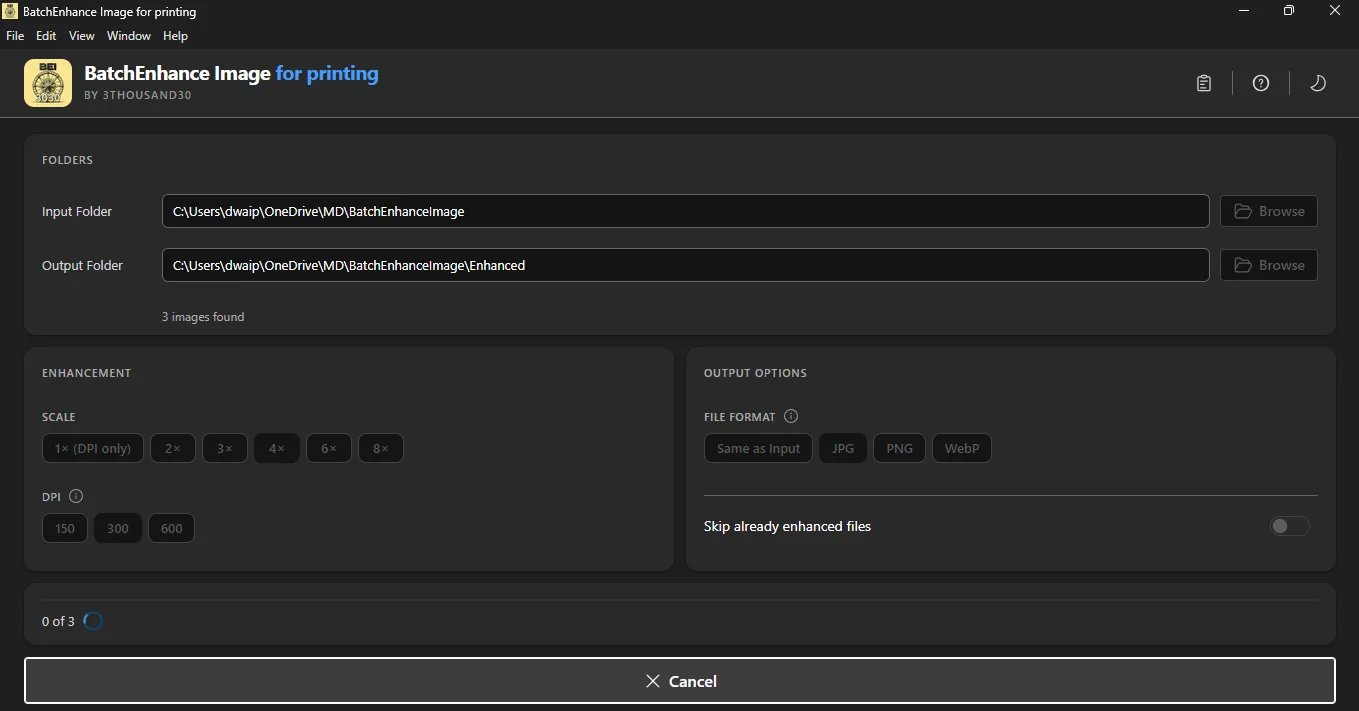
Task: Choose WebP file format
Action: 962,448
